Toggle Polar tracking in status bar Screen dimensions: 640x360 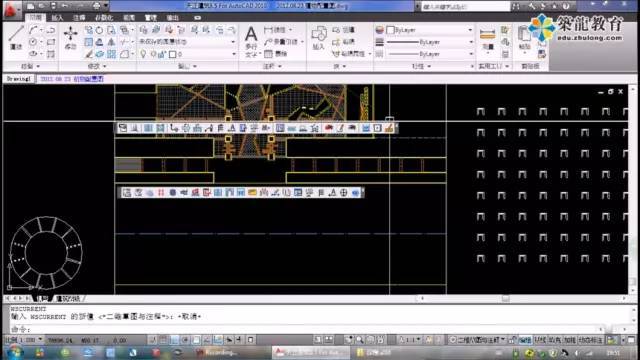click(185, 340)
